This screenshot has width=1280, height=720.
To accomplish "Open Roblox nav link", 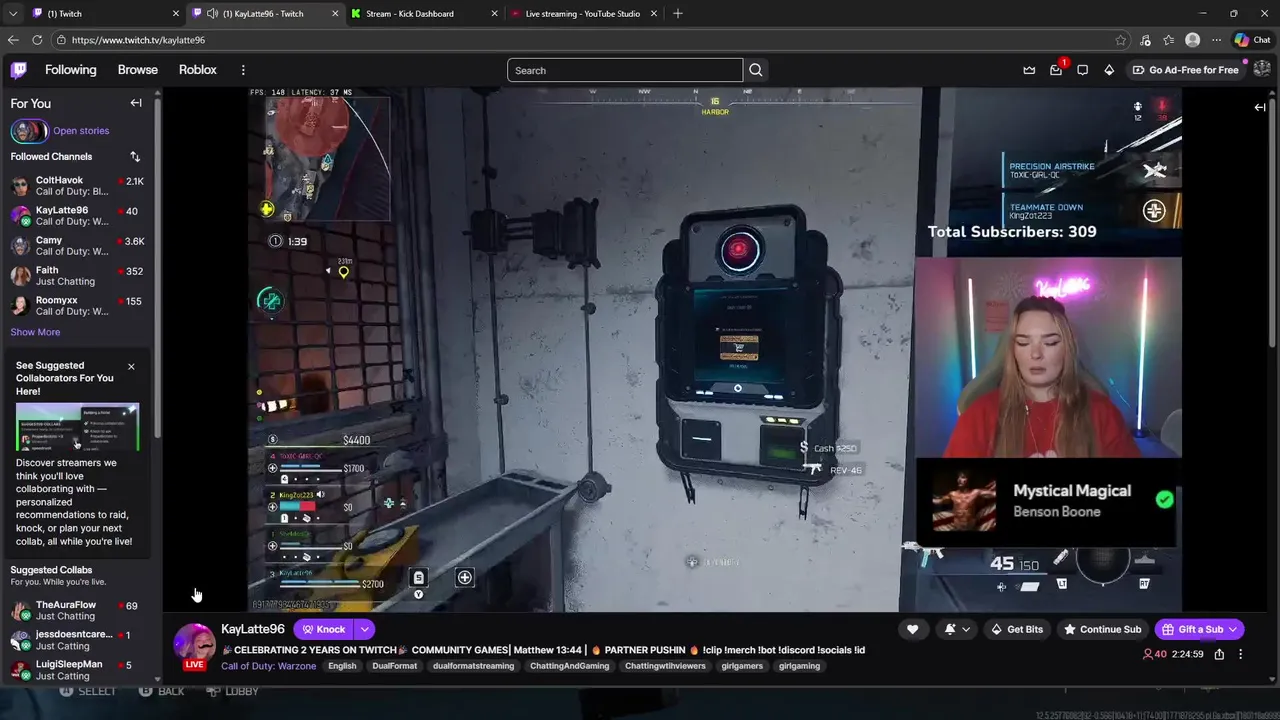I will pyautogui.click(x=198, y=70).
